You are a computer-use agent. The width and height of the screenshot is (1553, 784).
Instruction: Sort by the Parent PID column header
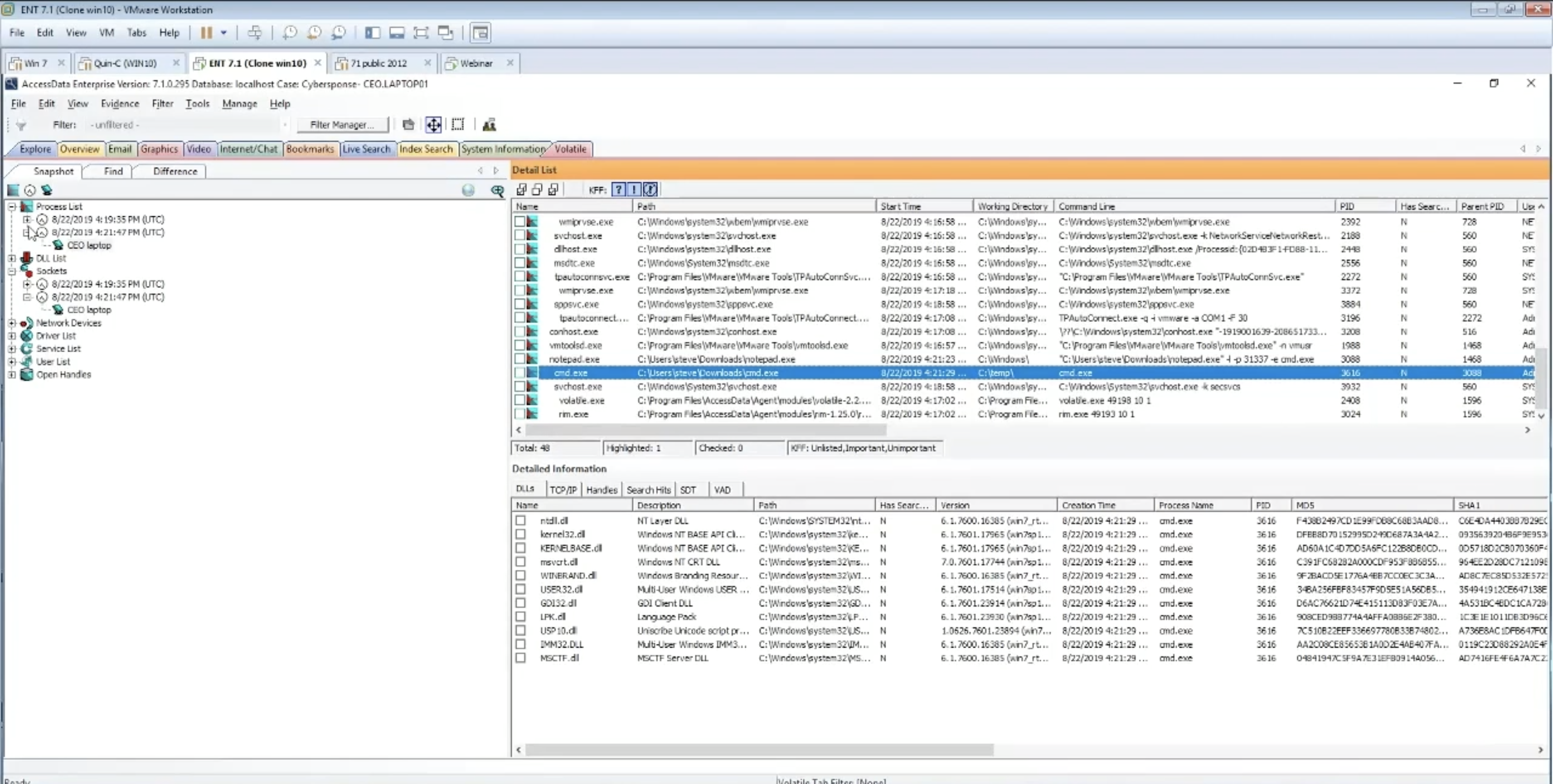(x=1486, y=206)
